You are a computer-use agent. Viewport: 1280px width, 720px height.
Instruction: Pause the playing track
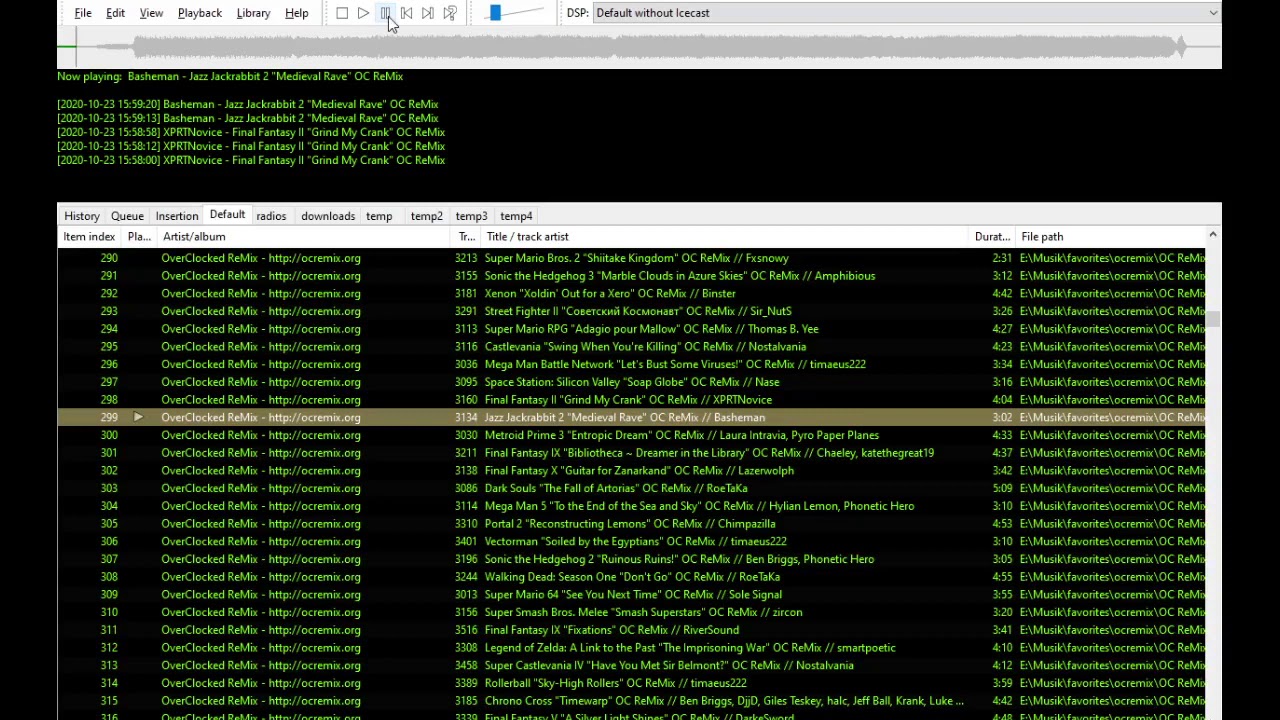(x=385, y=13)
